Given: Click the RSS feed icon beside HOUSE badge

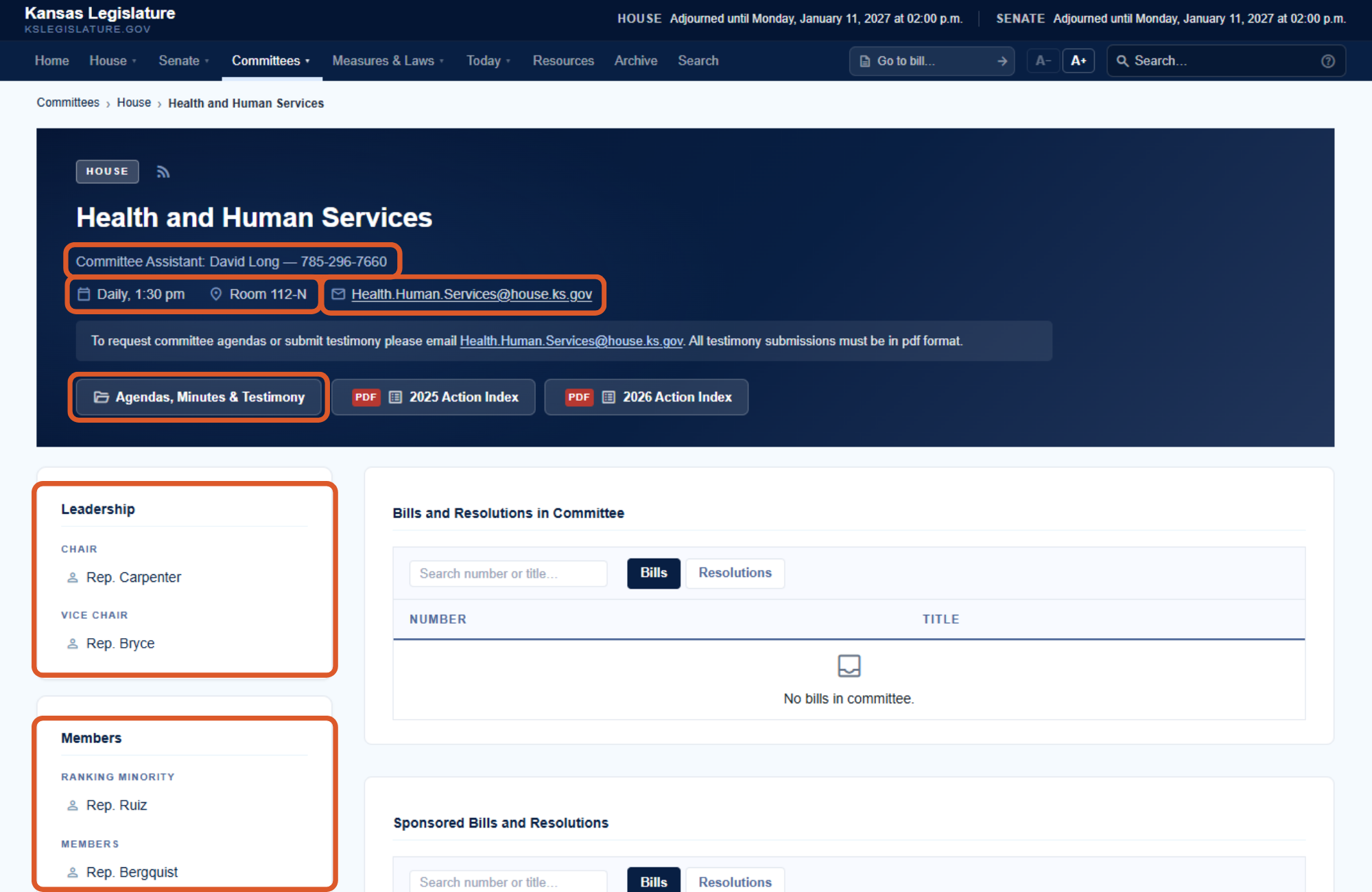Looking at the screenshot, I should 163,172.
